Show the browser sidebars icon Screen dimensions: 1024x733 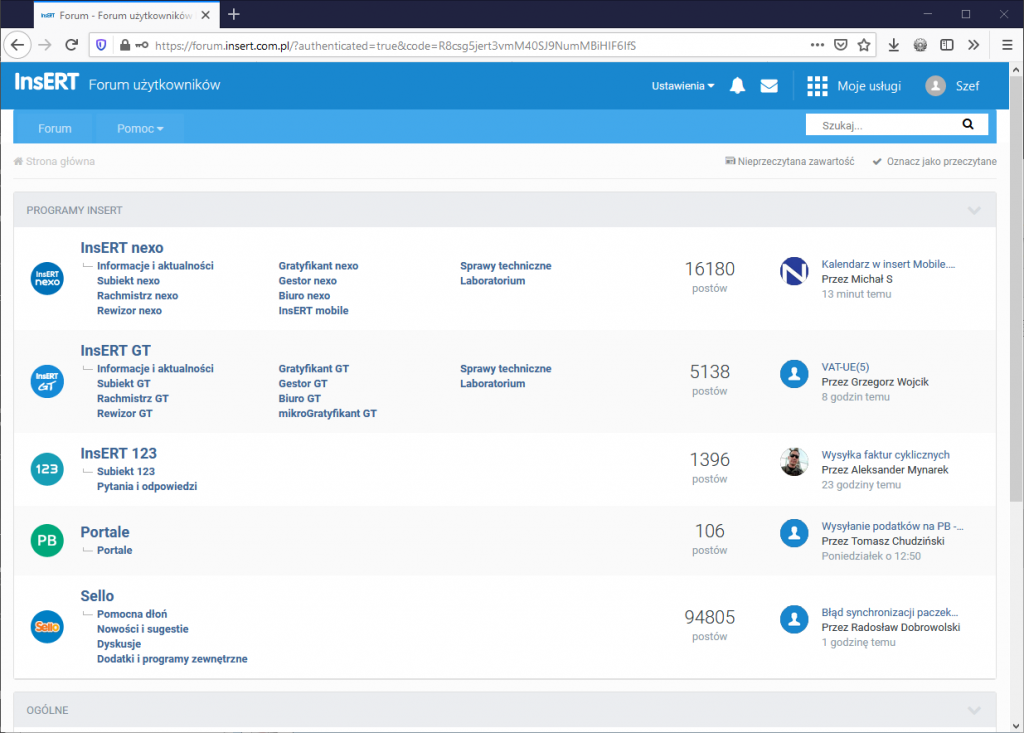coord(946,45)
